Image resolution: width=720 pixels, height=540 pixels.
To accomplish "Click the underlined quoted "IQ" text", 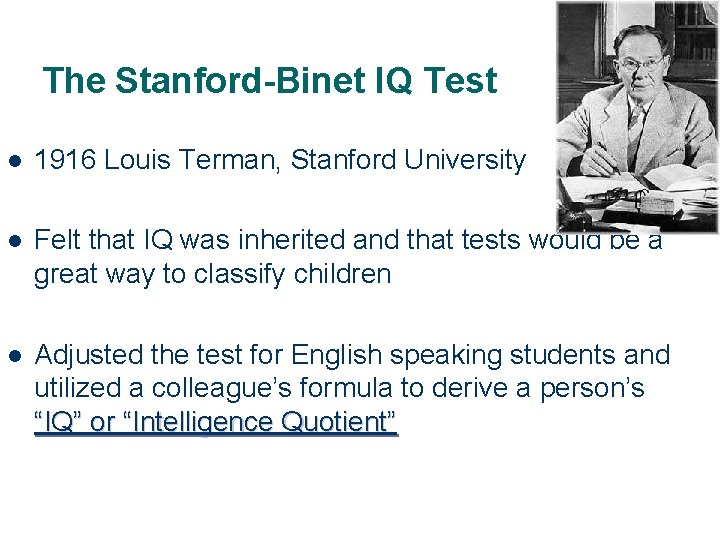I will pos(58,422).
